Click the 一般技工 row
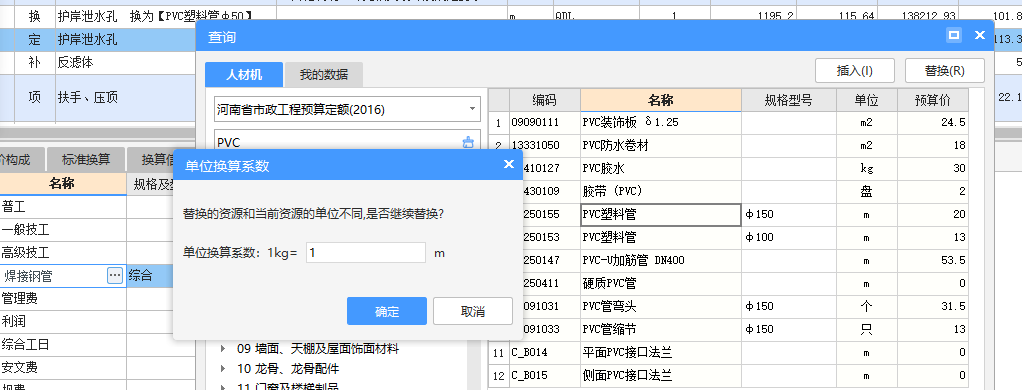Screen dimensions: 1022x390 63,230
